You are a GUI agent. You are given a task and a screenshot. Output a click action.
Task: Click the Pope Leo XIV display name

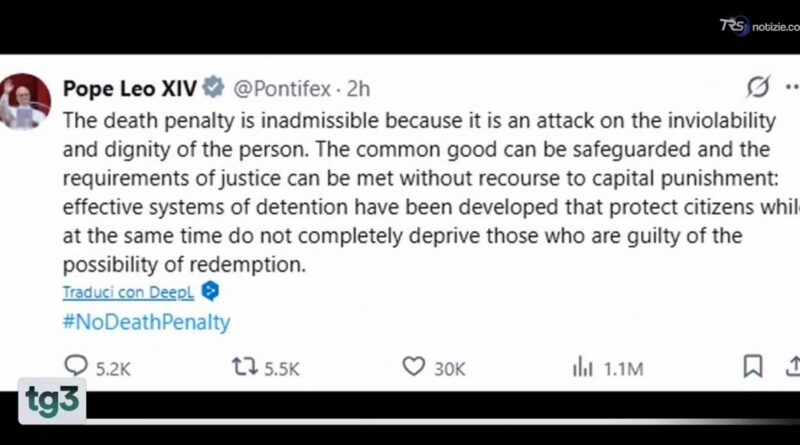(x=130, y=88)
